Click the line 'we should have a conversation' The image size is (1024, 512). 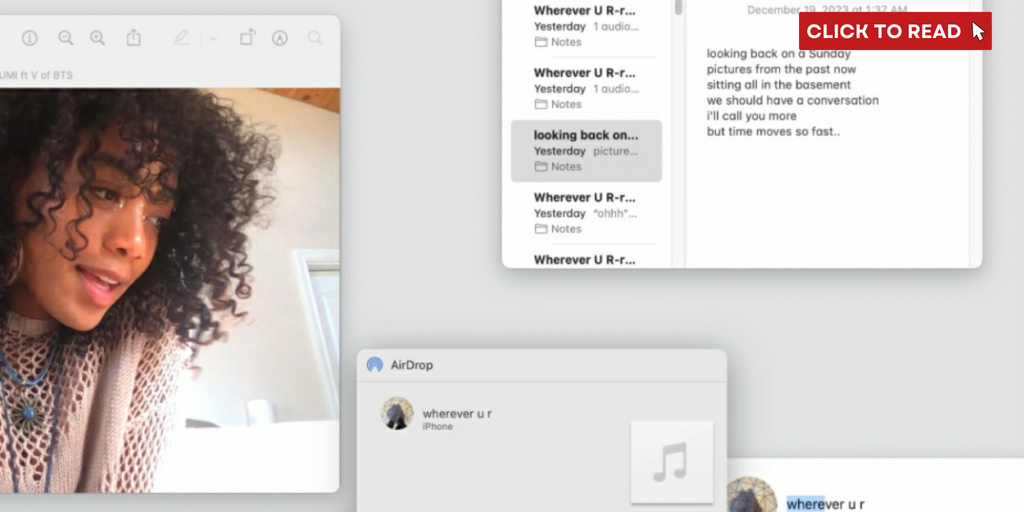792,101
